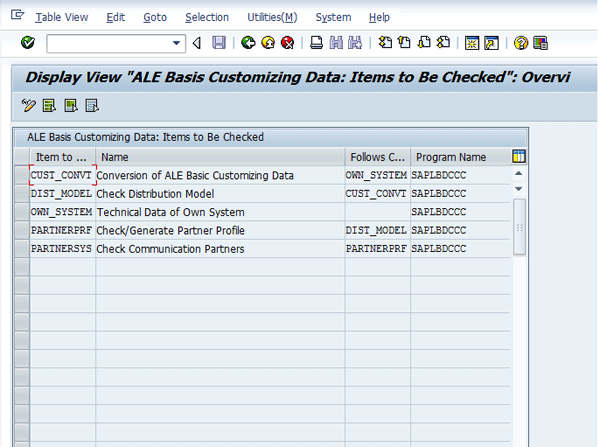The image size is (600, 447).
Task: Click the Name column header
Action: pyautogui.click(x=115, y=157)
